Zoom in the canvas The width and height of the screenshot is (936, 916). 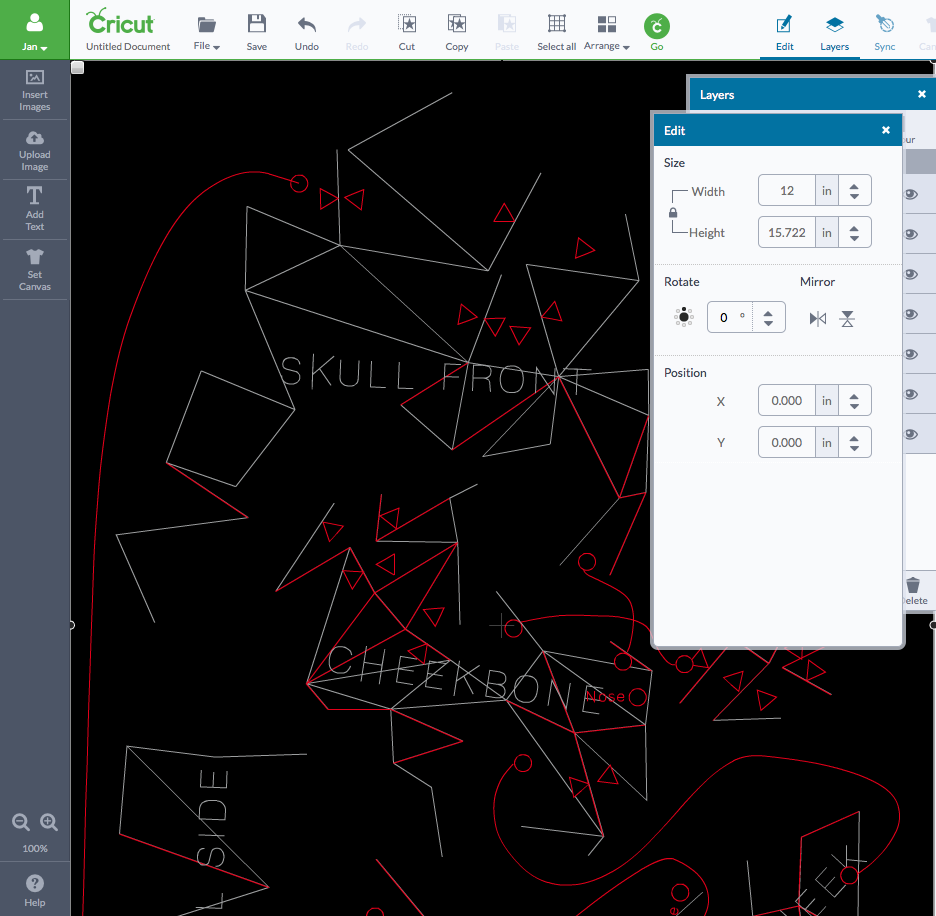[x=49, y=822]
